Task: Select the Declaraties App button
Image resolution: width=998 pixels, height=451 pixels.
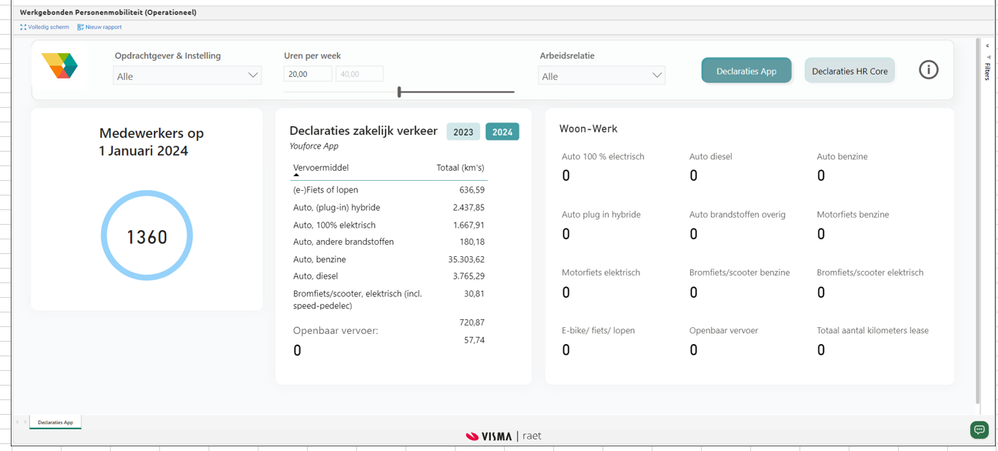Action: [x=747, y=71]
